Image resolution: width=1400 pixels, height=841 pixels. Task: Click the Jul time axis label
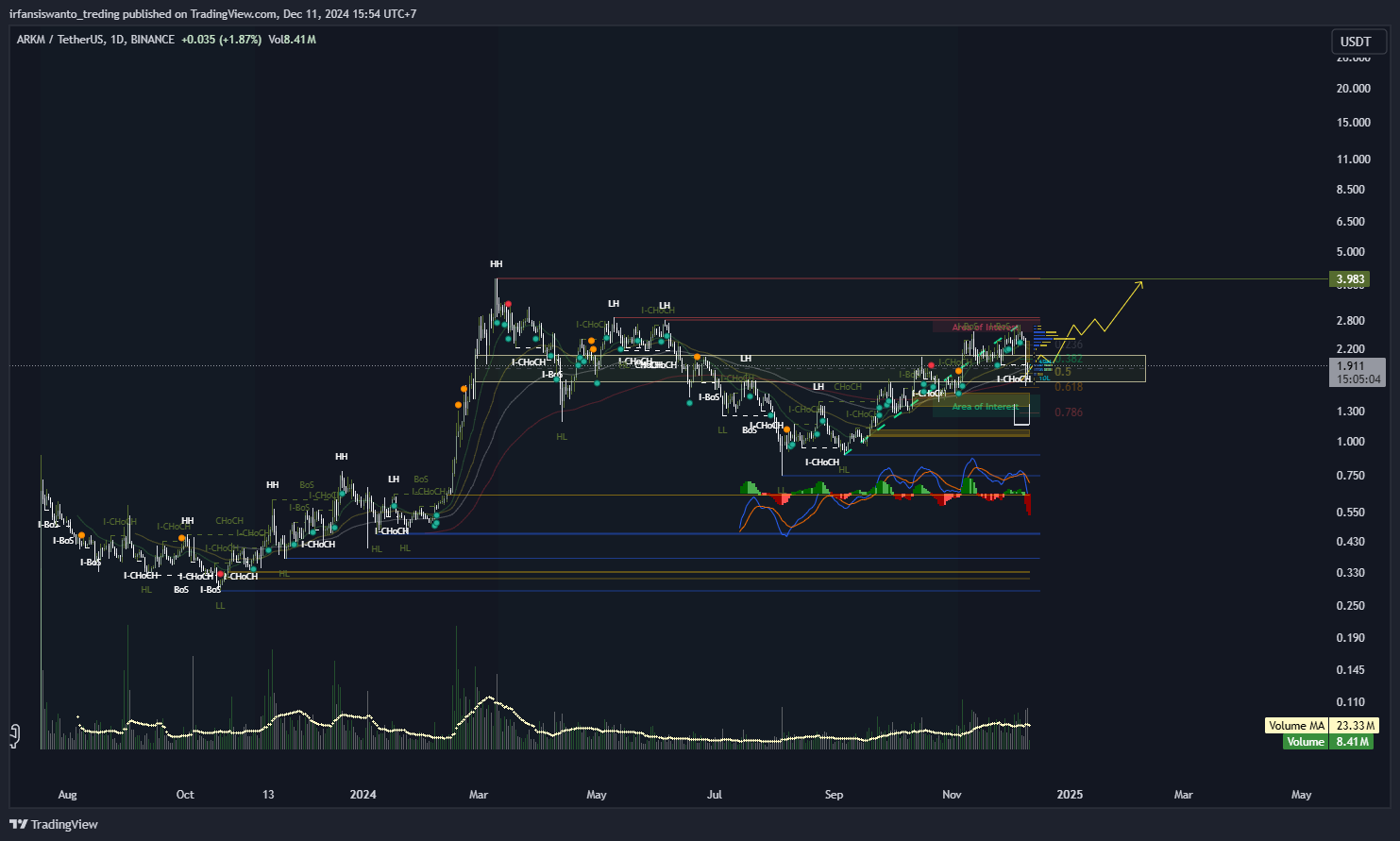[x=715, y=794]
